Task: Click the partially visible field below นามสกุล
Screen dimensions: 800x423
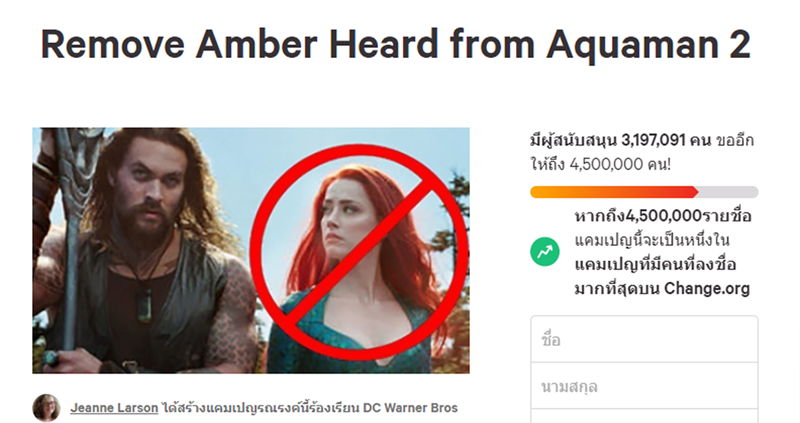Action: tap(644, 416)
